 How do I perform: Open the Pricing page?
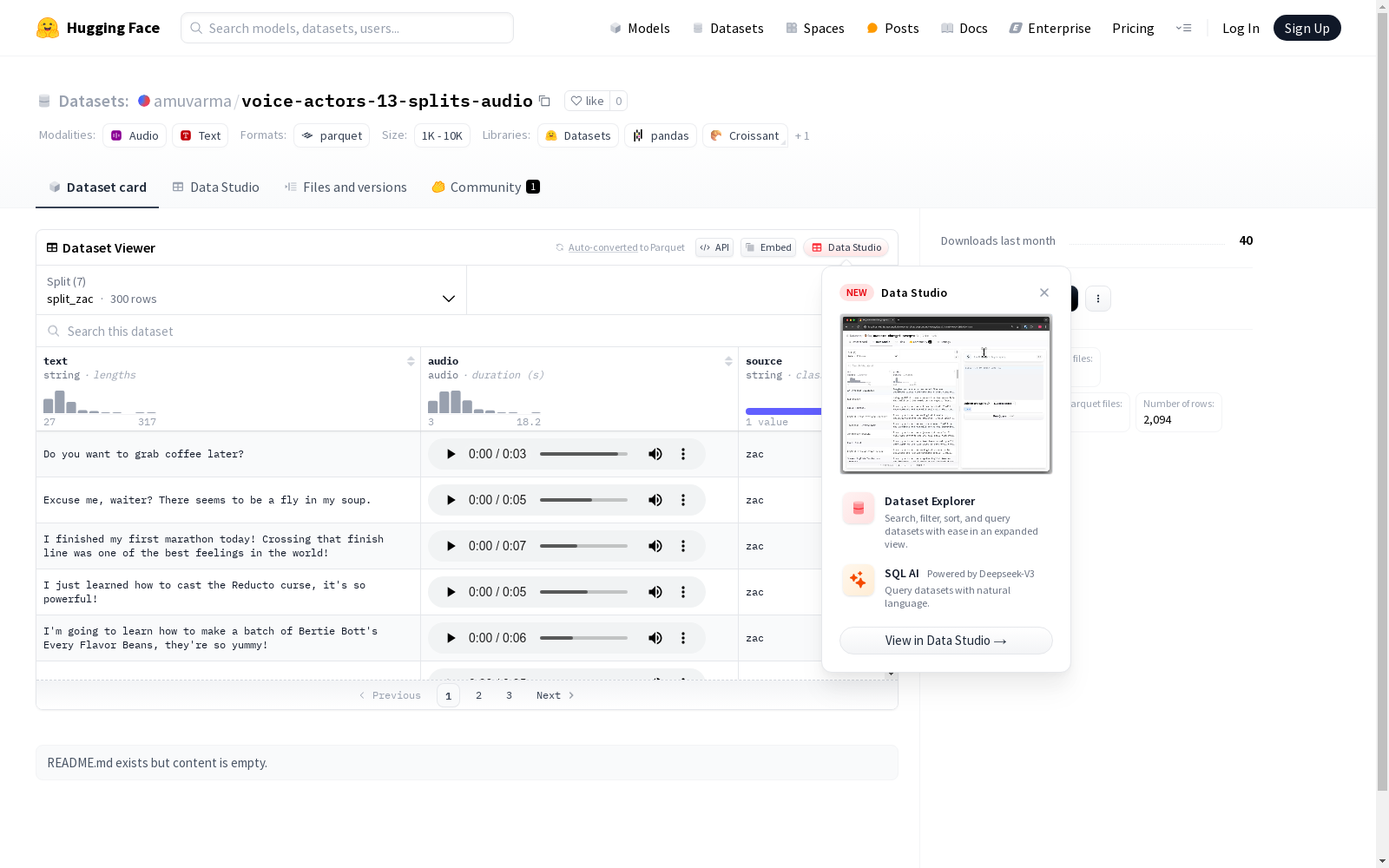(x=1133, y=28)
